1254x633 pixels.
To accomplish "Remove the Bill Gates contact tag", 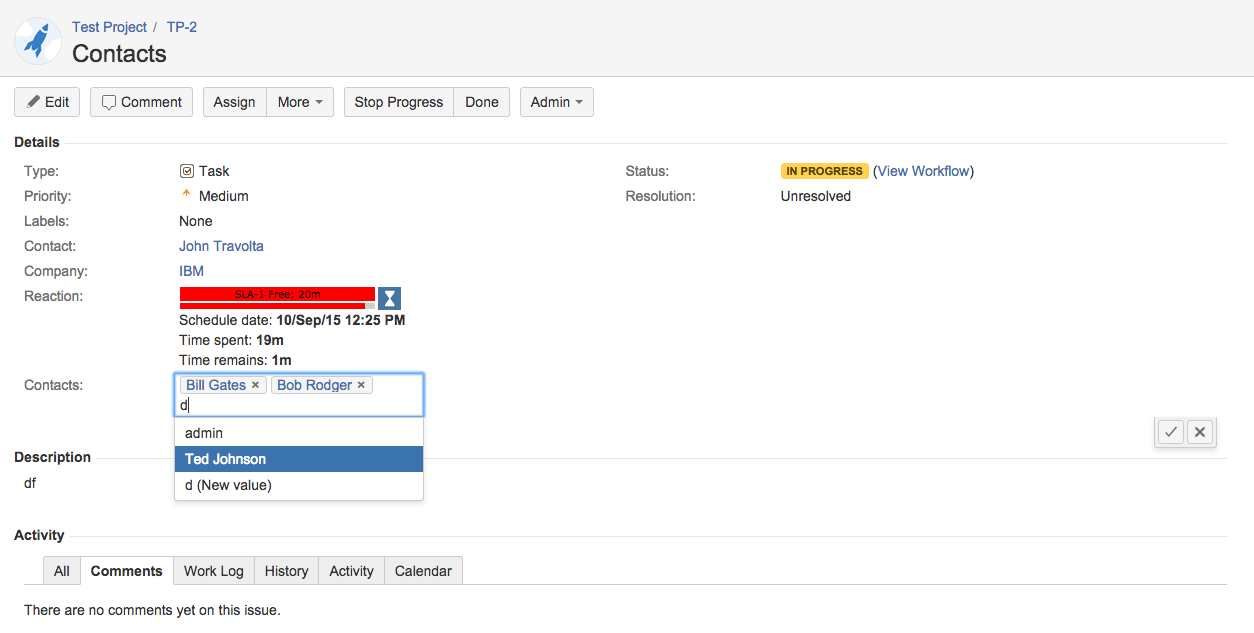I will click(255, 385).
